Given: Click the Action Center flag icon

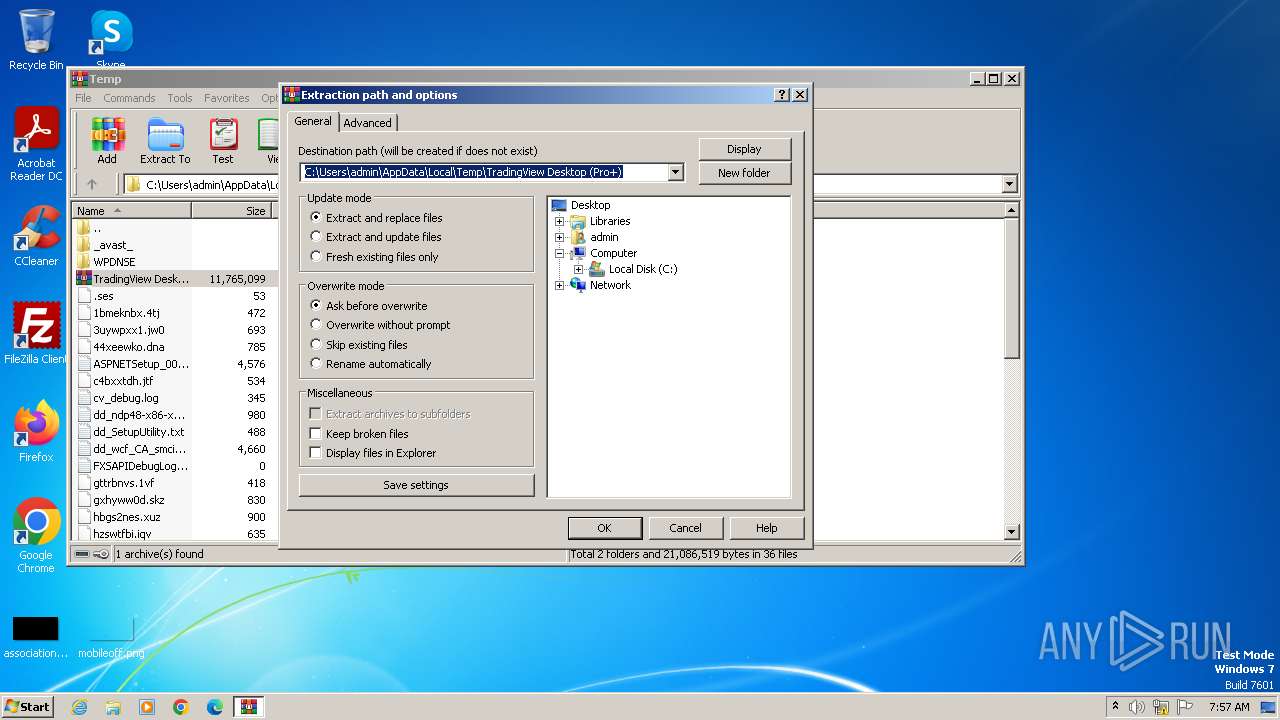Looking at the screenshot, I should pyautogui.click(x=1184, y=707).
